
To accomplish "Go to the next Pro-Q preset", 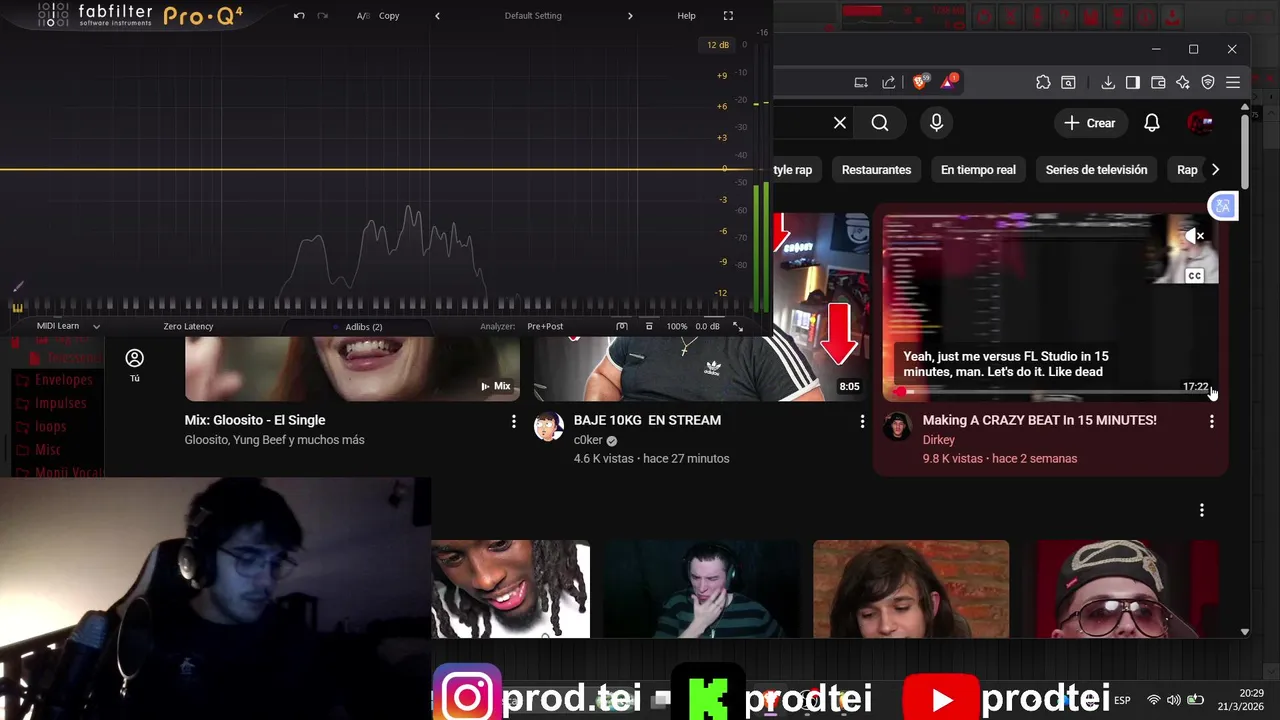I will point(630,16).
